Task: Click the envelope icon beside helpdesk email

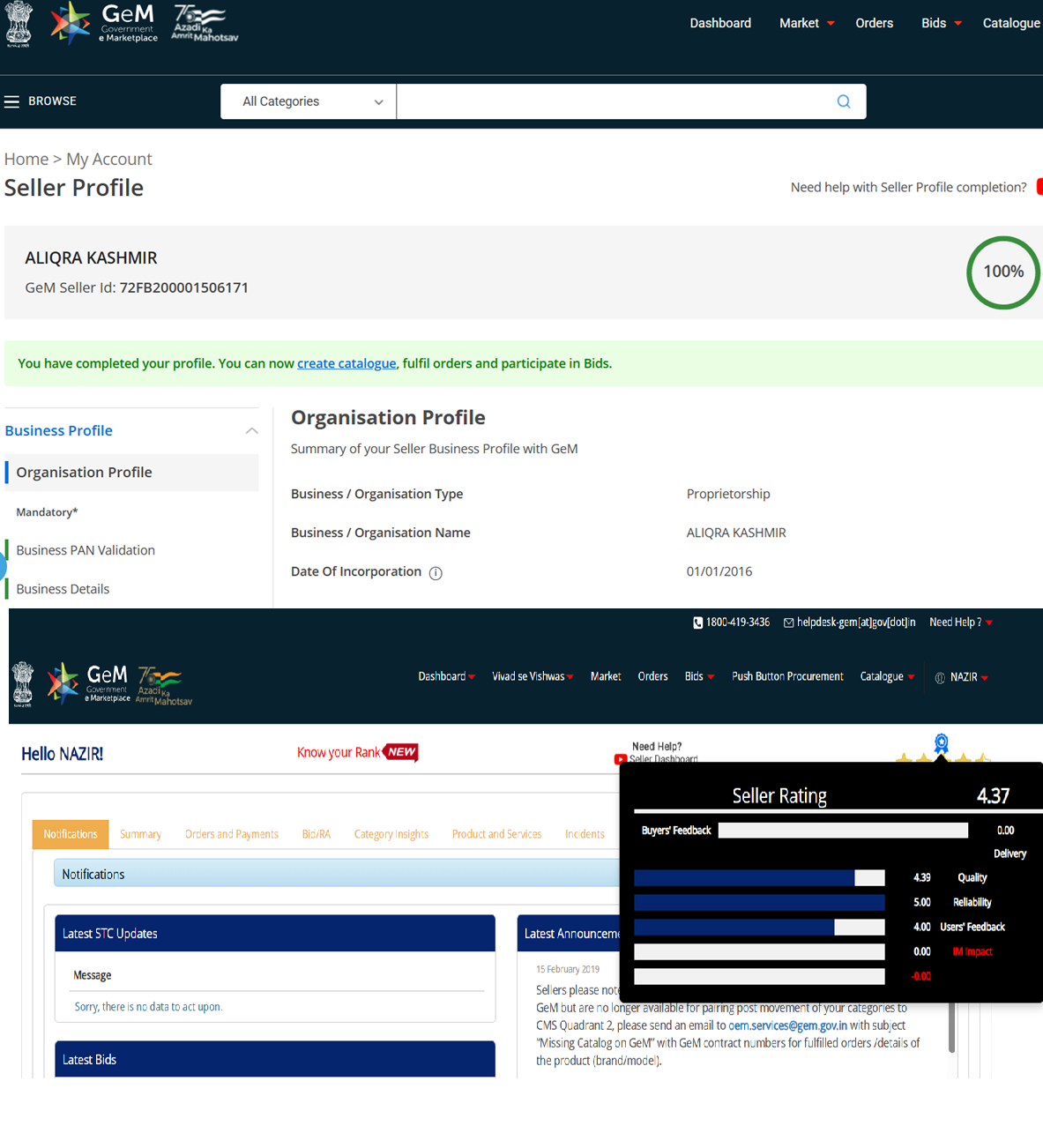Action: click(789, 622)
